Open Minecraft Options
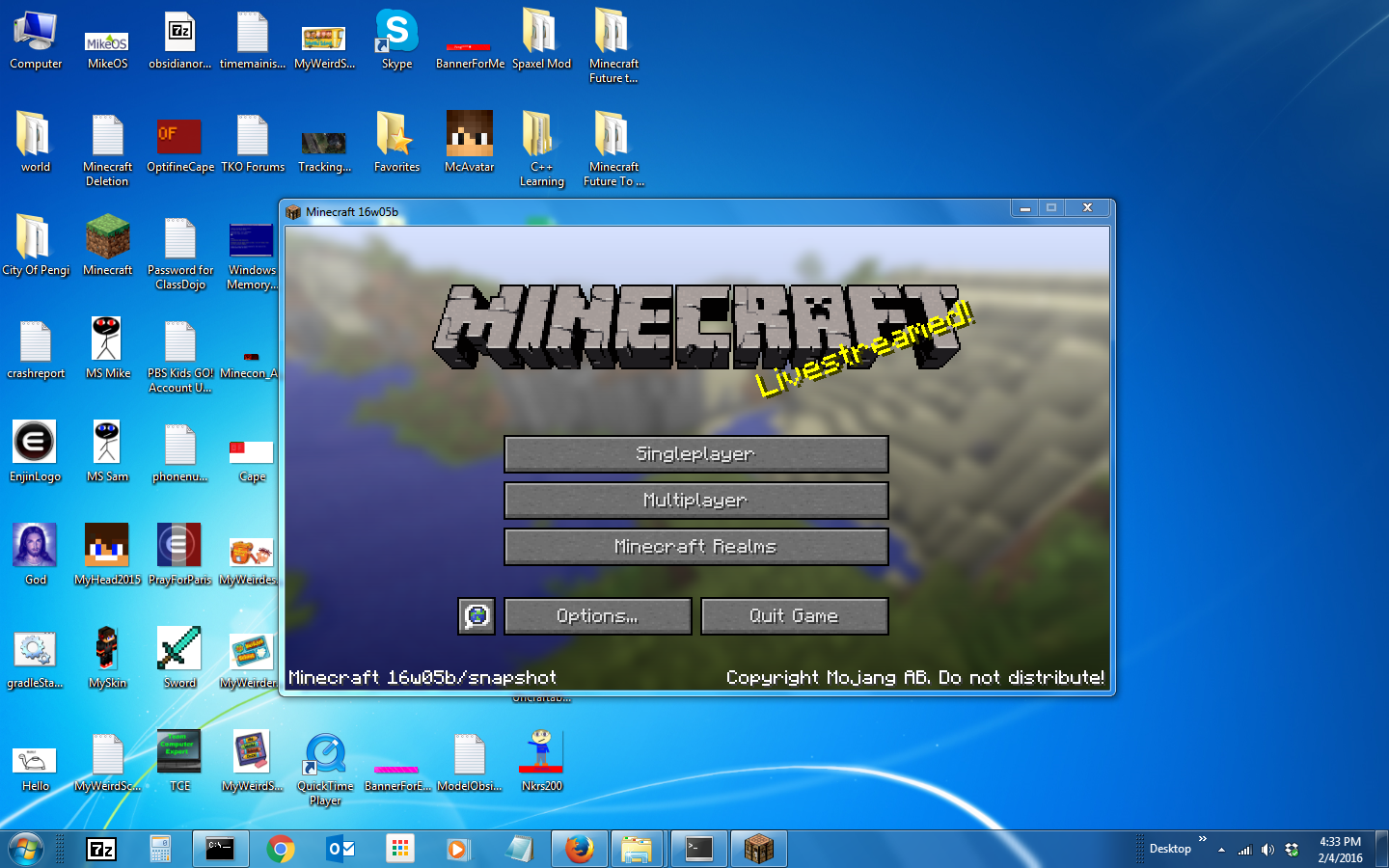 597,616
